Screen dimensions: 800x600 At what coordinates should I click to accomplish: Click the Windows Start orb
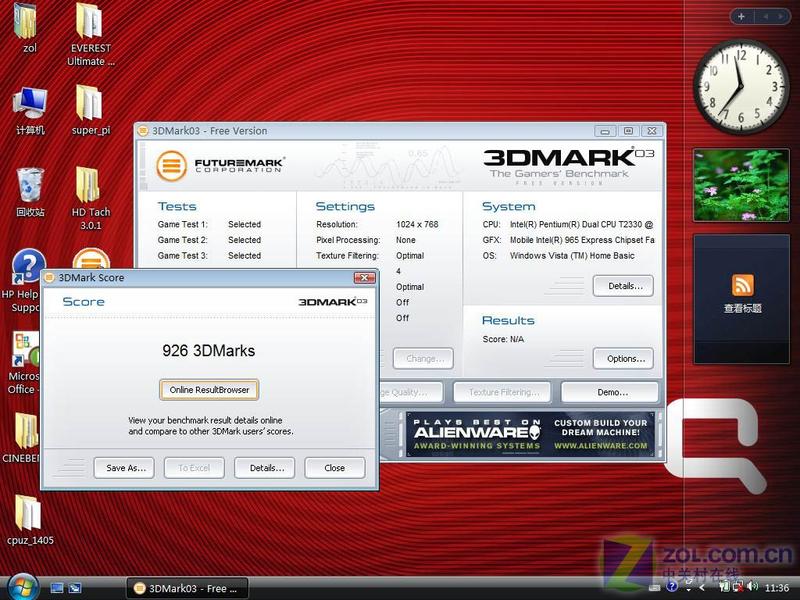coord(21,587)
